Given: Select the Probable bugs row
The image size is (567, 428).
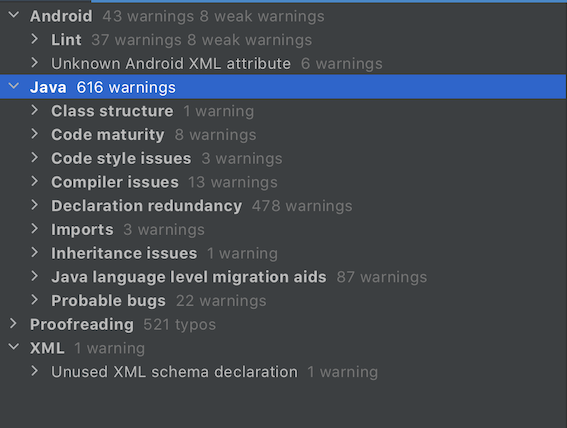Looking at the screenshot, I should coord(284,301).
